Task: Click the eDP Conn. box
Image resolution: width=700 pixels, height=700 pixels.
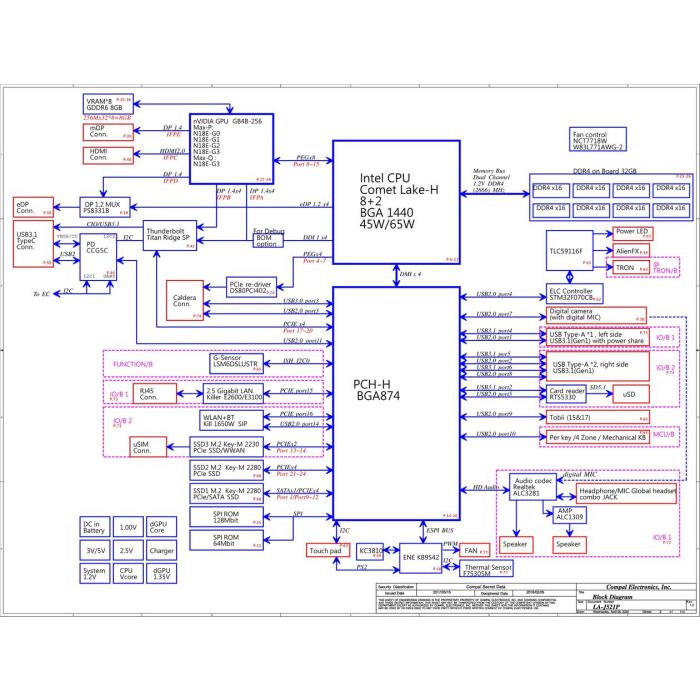Action: [x=33, y=207]
